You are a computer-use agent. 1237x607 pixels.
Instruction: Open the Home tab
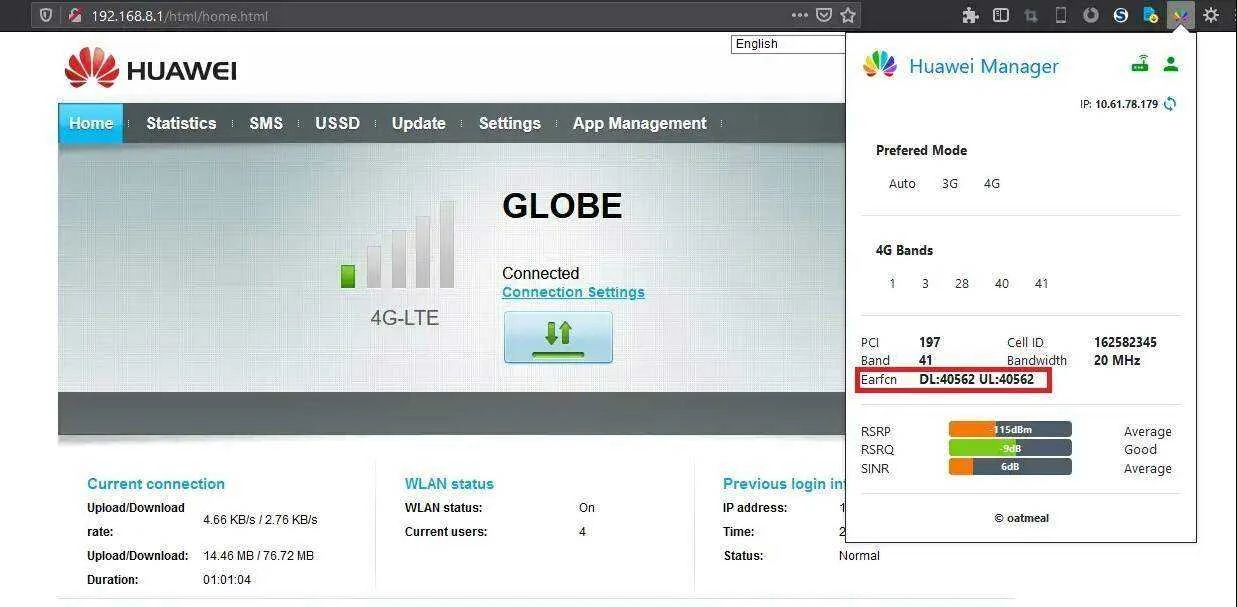click(x=91, y=123)
